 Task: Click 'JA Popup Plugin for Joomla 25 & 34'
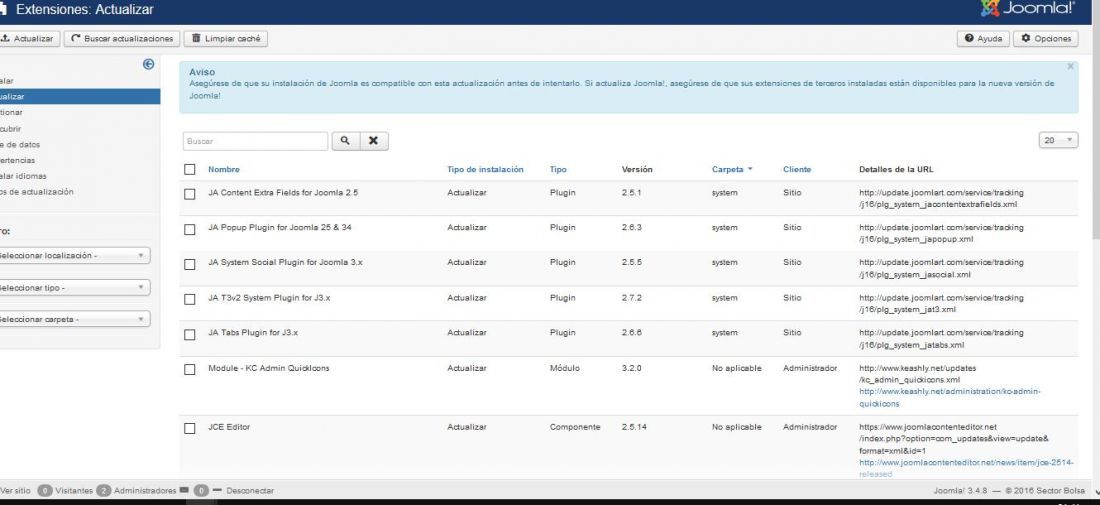click(x=280, y=227)
